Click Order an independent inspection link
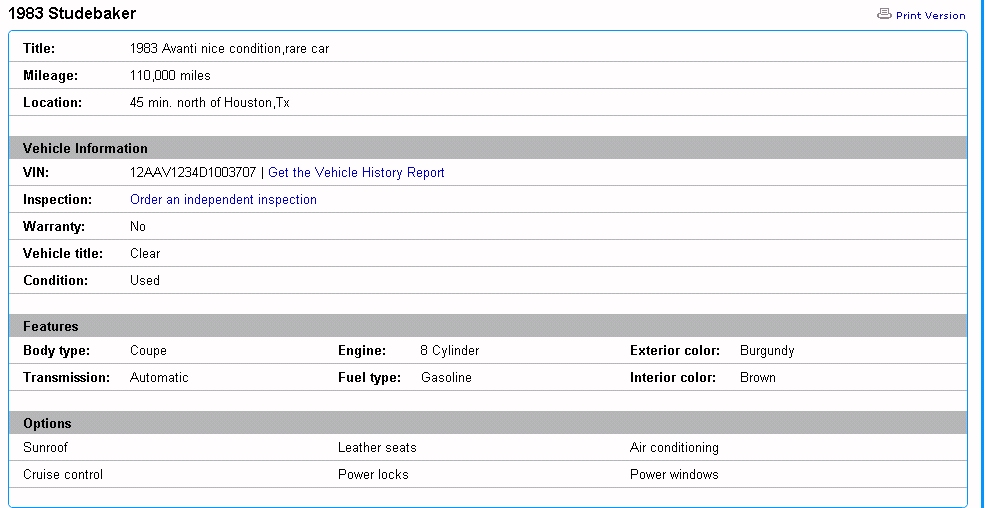 223,200
